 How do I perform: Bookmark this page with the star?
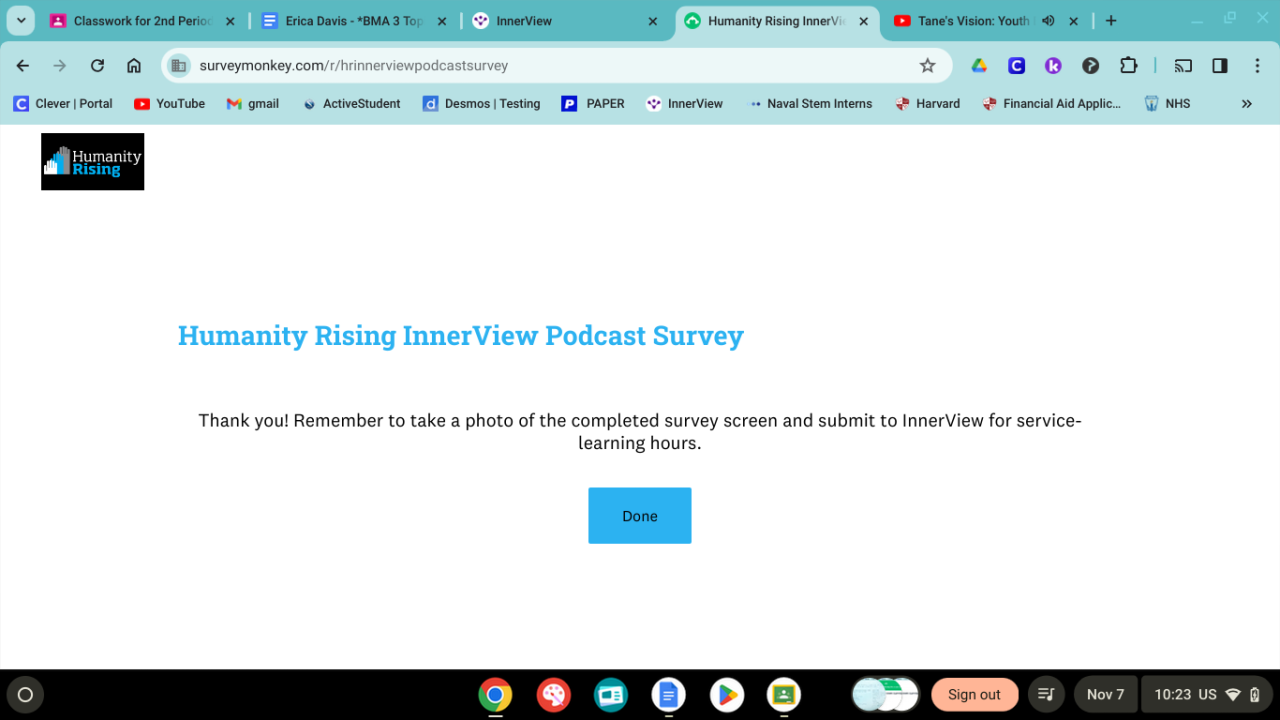coord(927,66)
